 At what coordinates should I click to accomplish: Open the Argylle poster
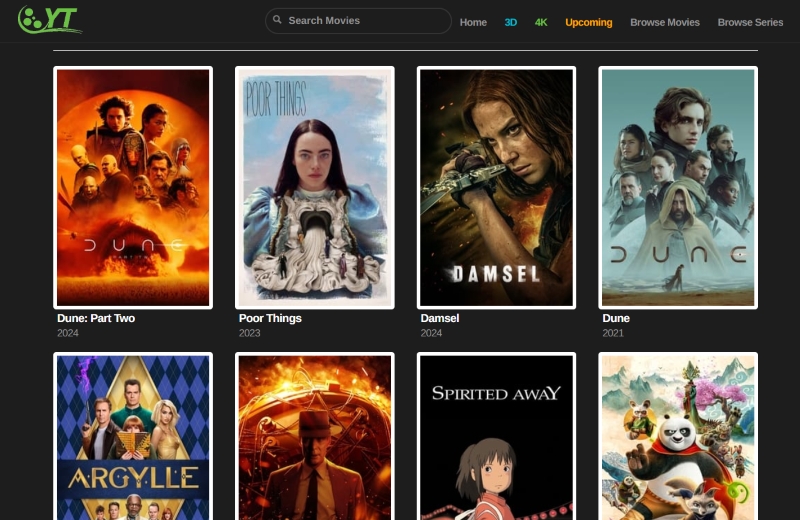[x=133, y=436]
